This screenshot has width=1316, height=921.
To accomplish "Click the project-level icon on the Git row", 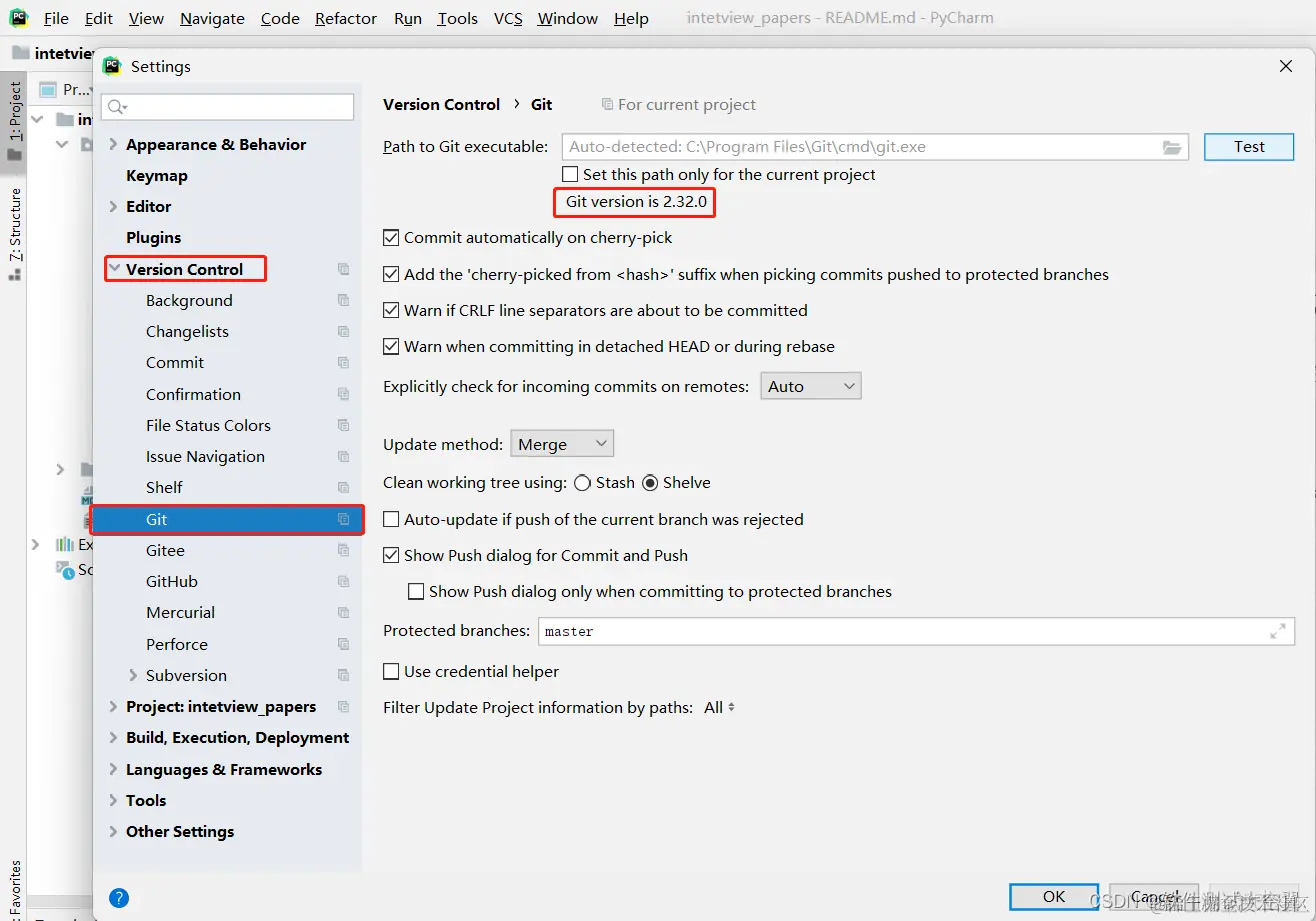I will pos(343,520).
